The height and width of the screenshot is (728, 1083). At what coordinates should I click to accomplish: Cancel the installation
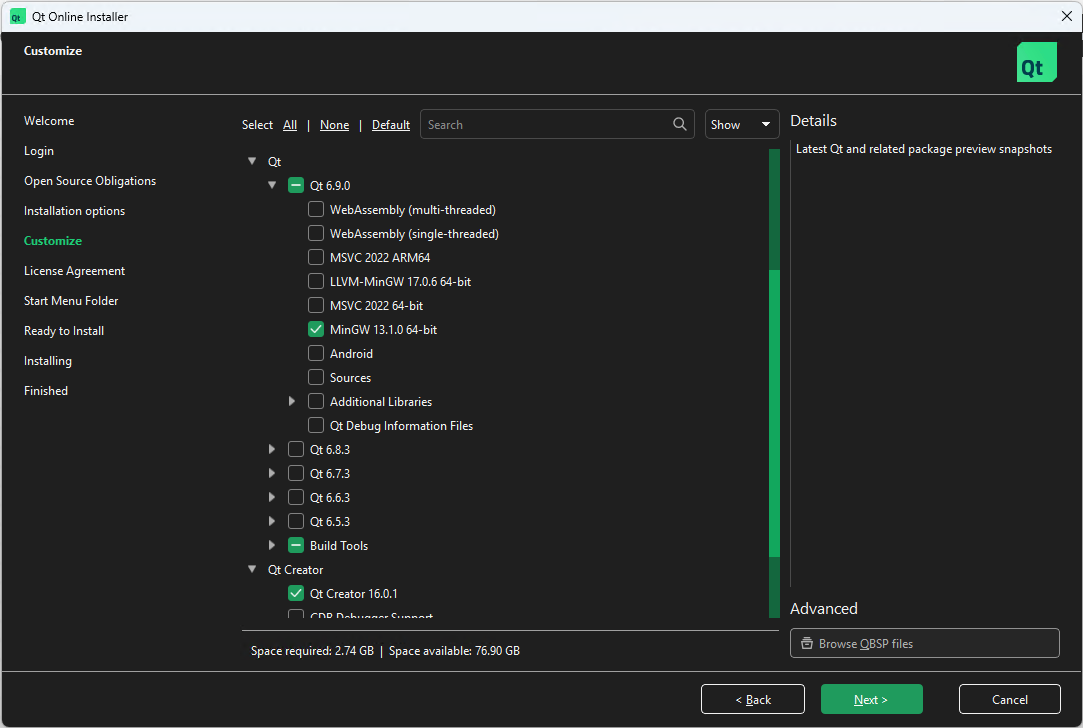(1010, 699)
